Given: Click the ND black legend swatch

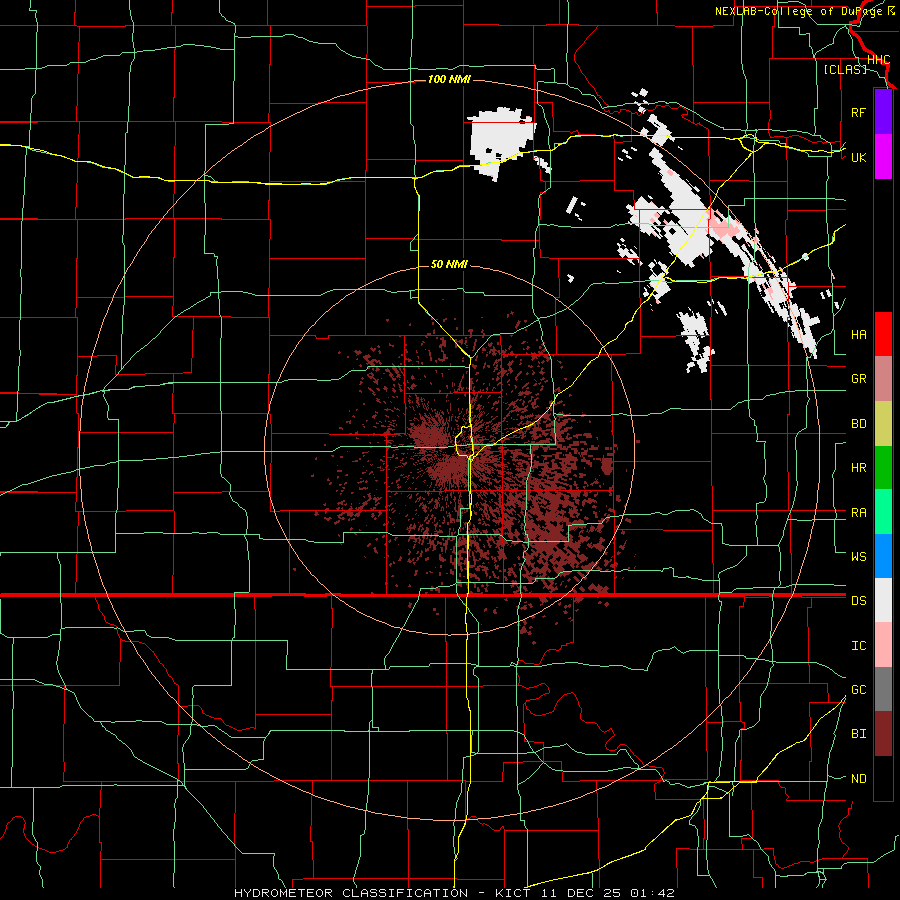Looking at the screenshot, I should (883, 778).
